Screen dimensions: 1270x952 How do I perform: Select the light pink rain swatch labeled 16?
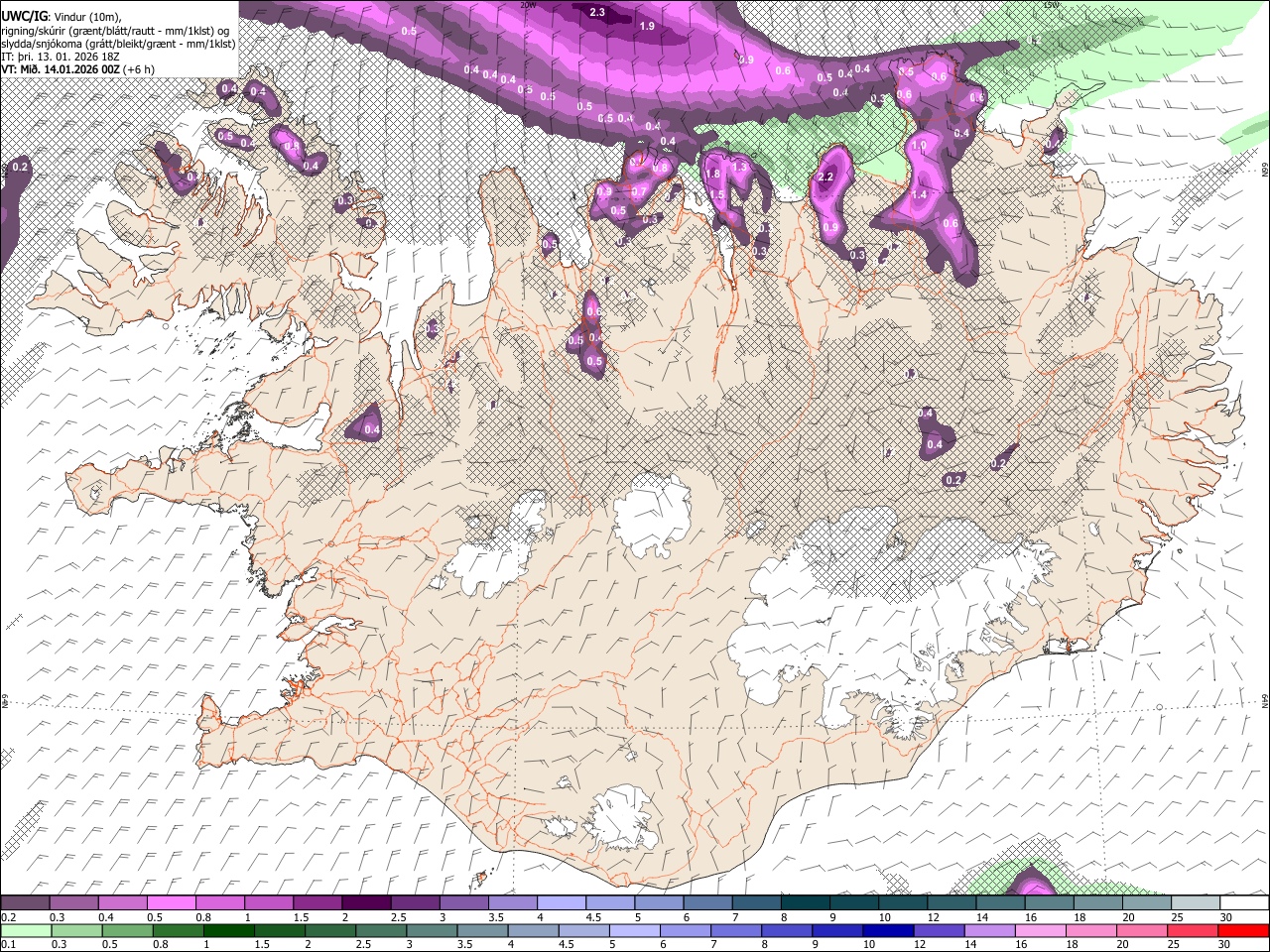(1041, 930)
